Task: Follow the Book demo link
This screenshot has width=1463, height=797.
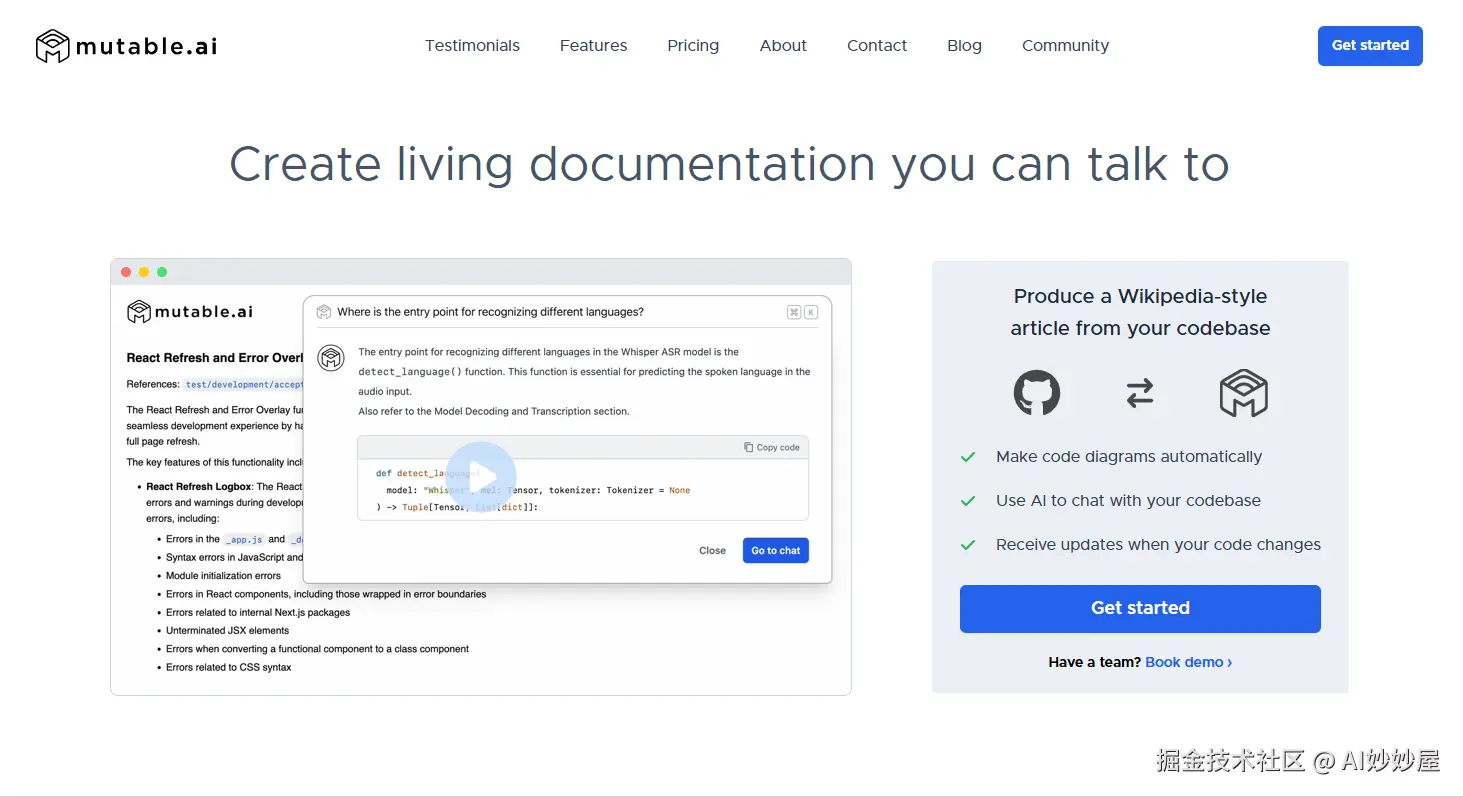Action: [x=1188, y=662]
